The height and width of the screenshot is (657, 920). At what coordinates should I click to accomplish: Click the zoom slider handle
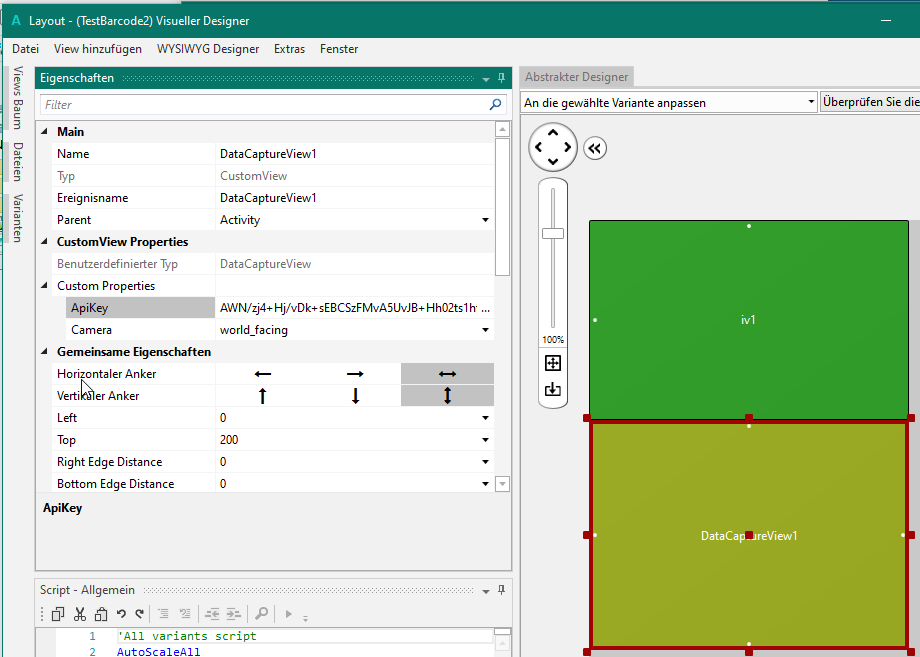tap(553, 233)
